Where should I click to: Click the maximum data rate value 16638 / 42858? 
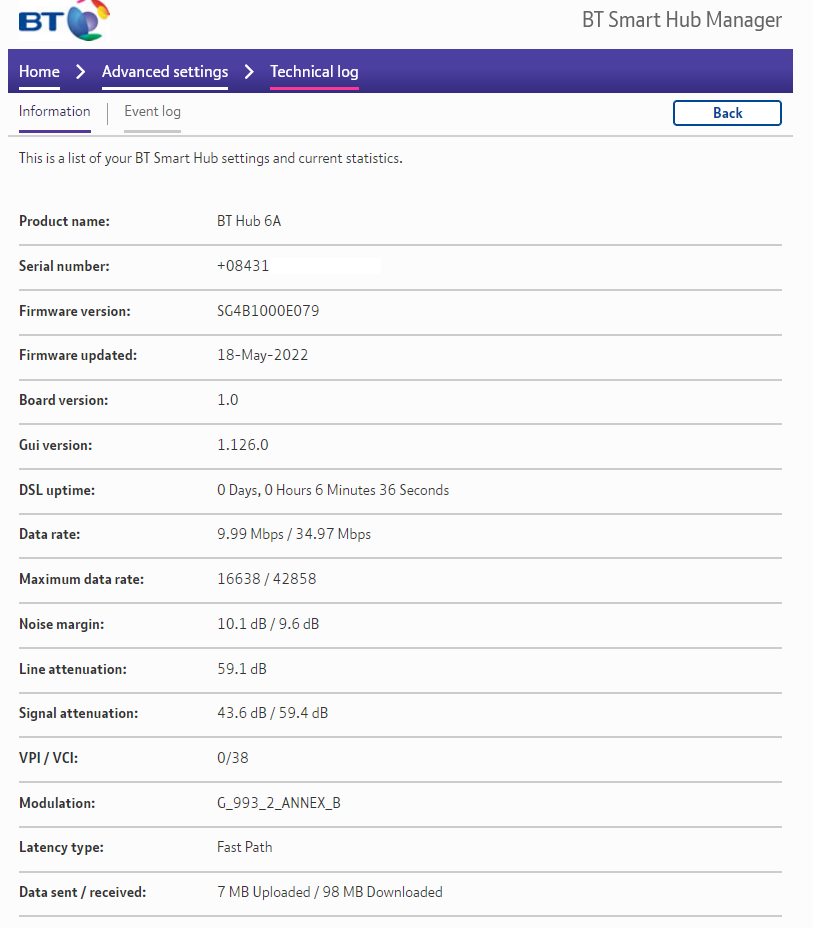click(266, 579)
